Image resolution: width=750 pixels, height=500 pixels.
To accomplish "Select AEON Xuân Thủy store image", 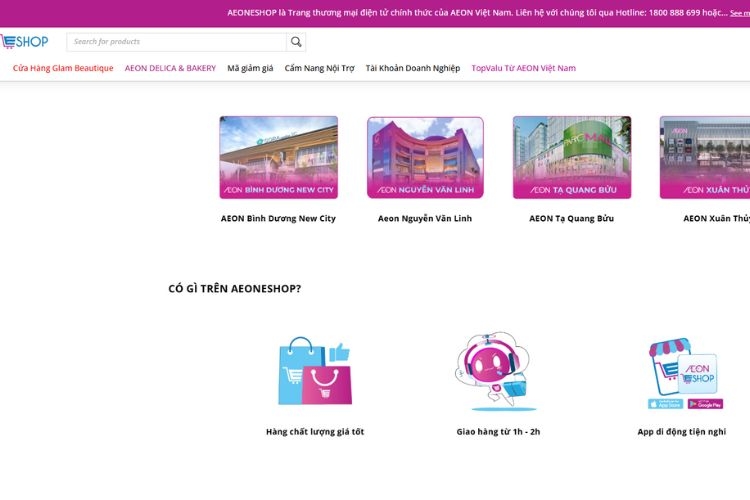I will [705, 157].
